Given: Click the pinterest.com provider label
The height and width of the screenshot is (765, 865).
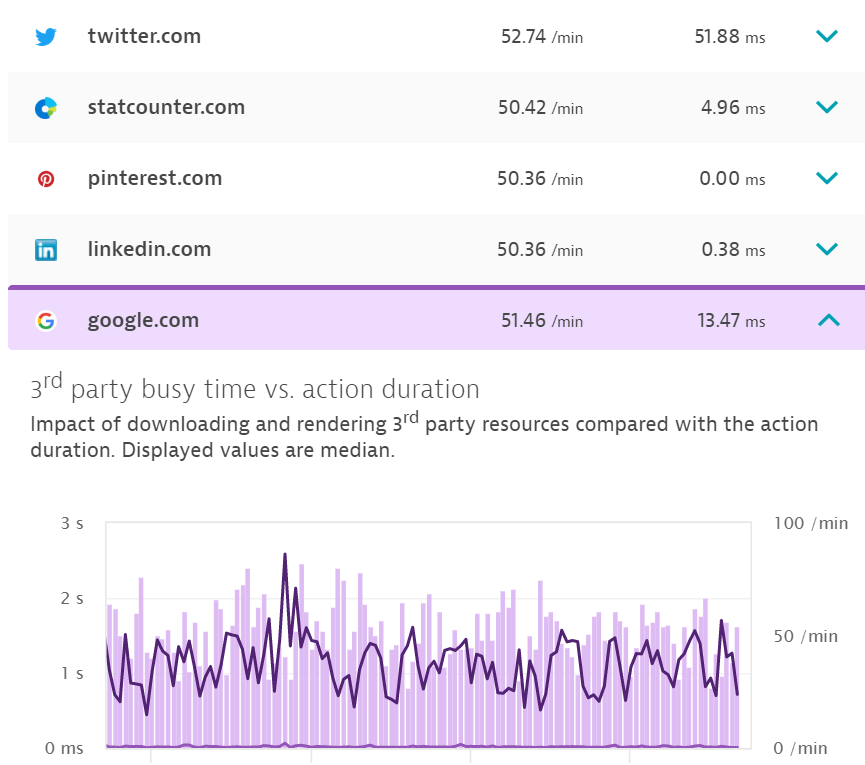Looking at the screenshot, I should click(155, 179).
